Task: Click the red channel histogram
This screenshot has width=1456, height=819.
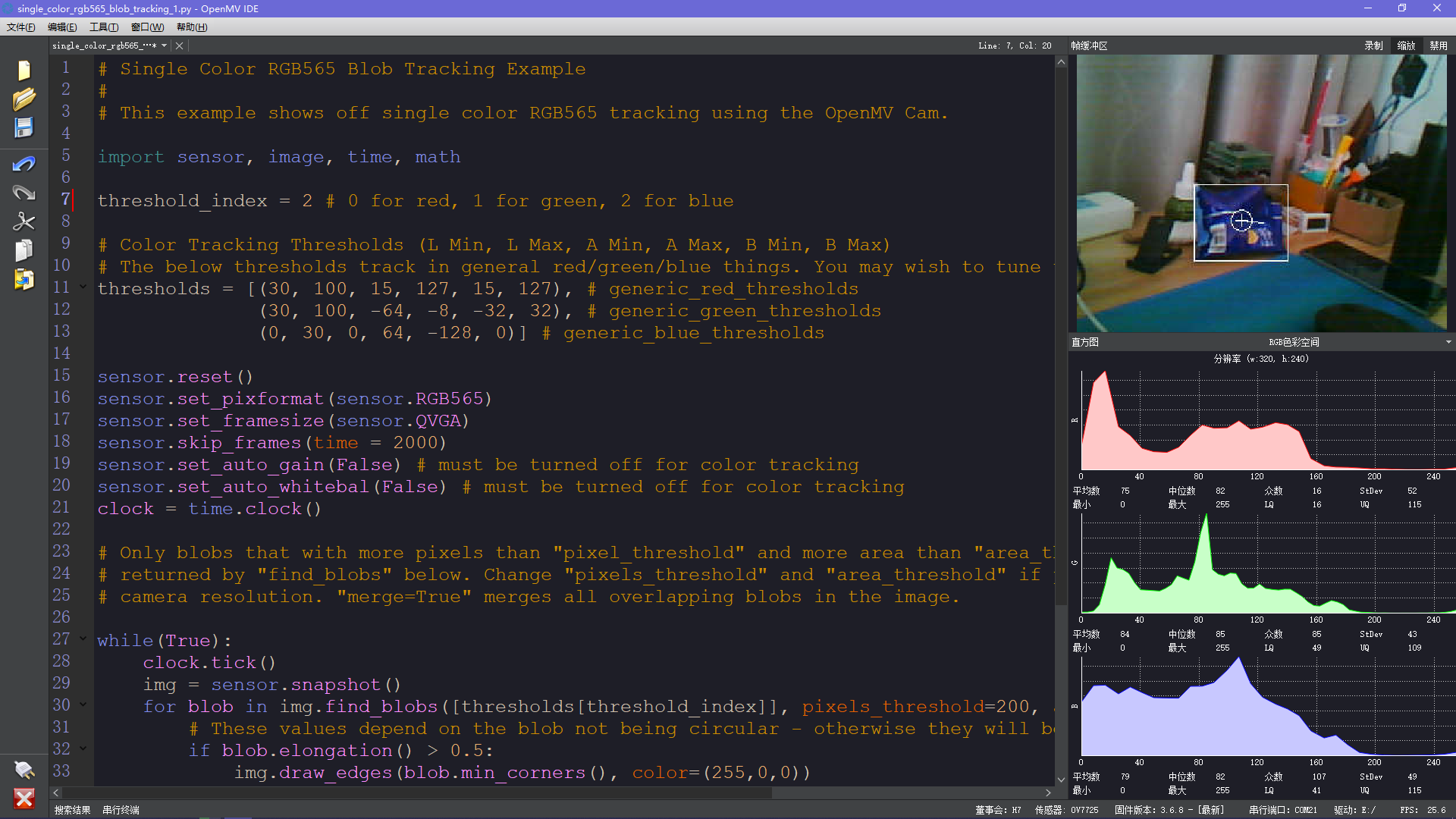Action: click(x=1268, y=421)
